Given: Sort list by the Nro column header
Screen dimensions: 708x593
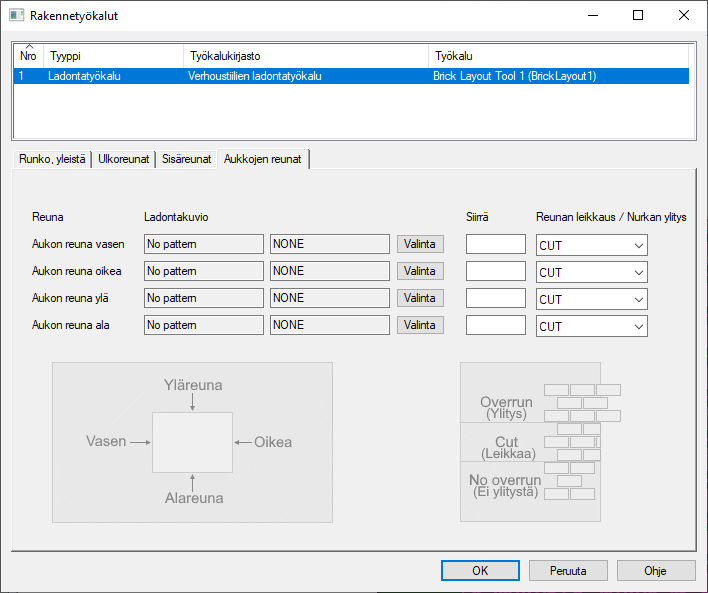Looking at the screenshot, I should coord(28,57).
